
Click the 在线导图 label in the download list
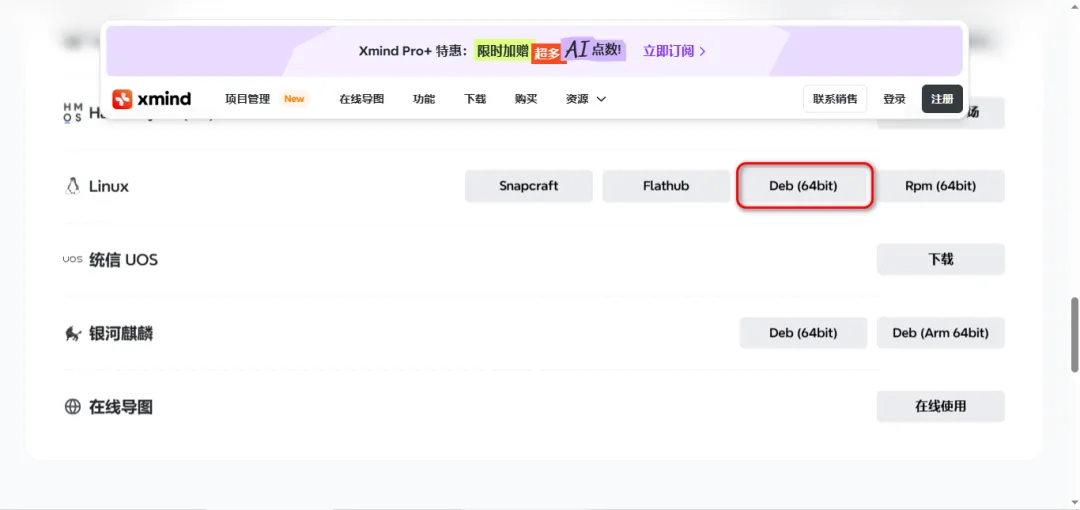(121, 407)
